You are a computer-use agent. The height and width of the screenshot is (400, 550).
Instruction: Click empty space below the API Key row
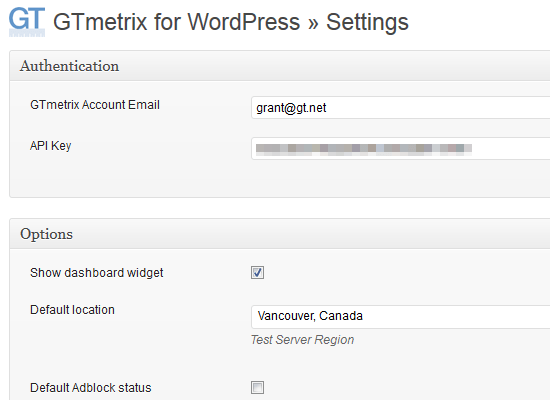280,179
